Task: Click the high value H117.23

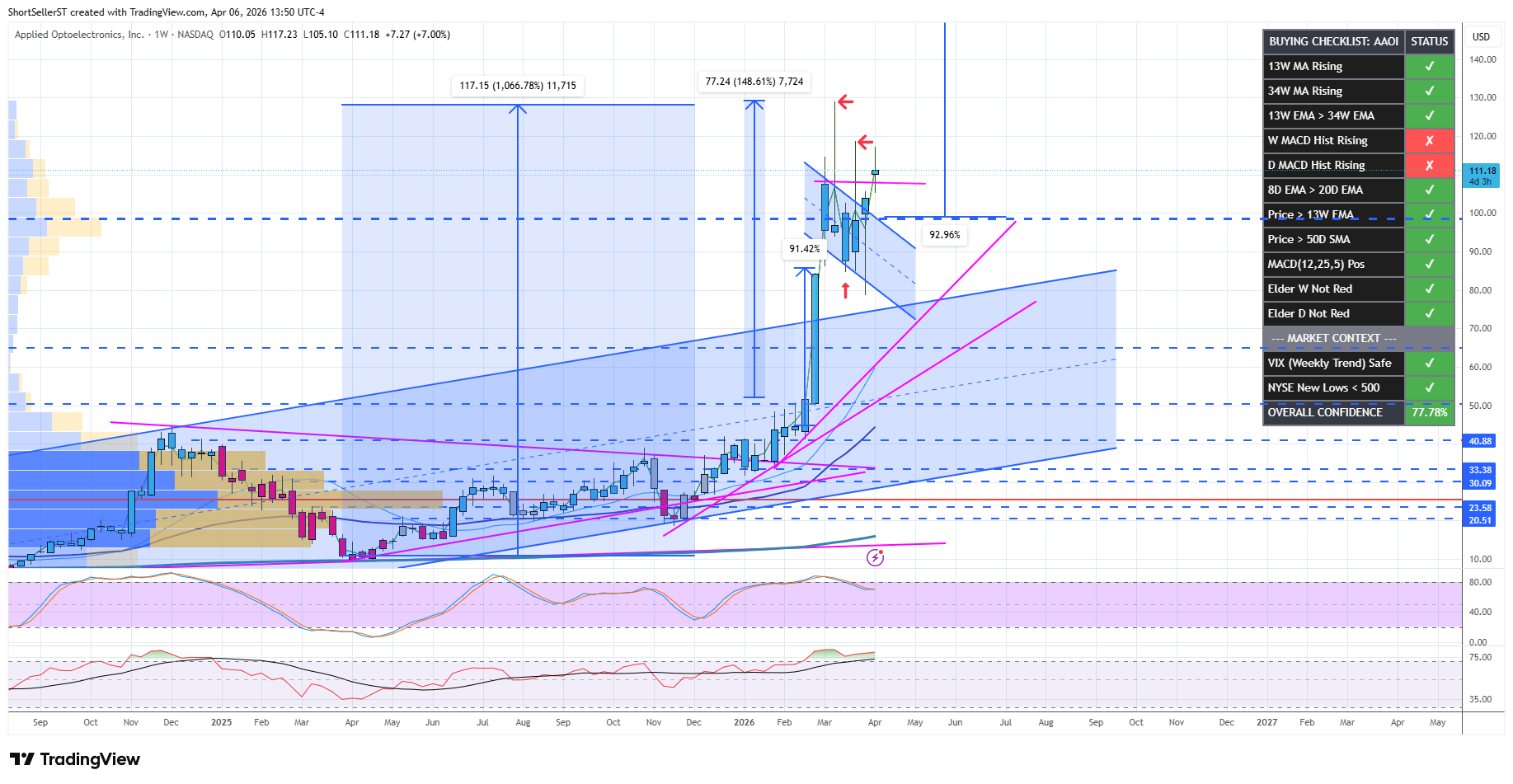Action: 280,35
